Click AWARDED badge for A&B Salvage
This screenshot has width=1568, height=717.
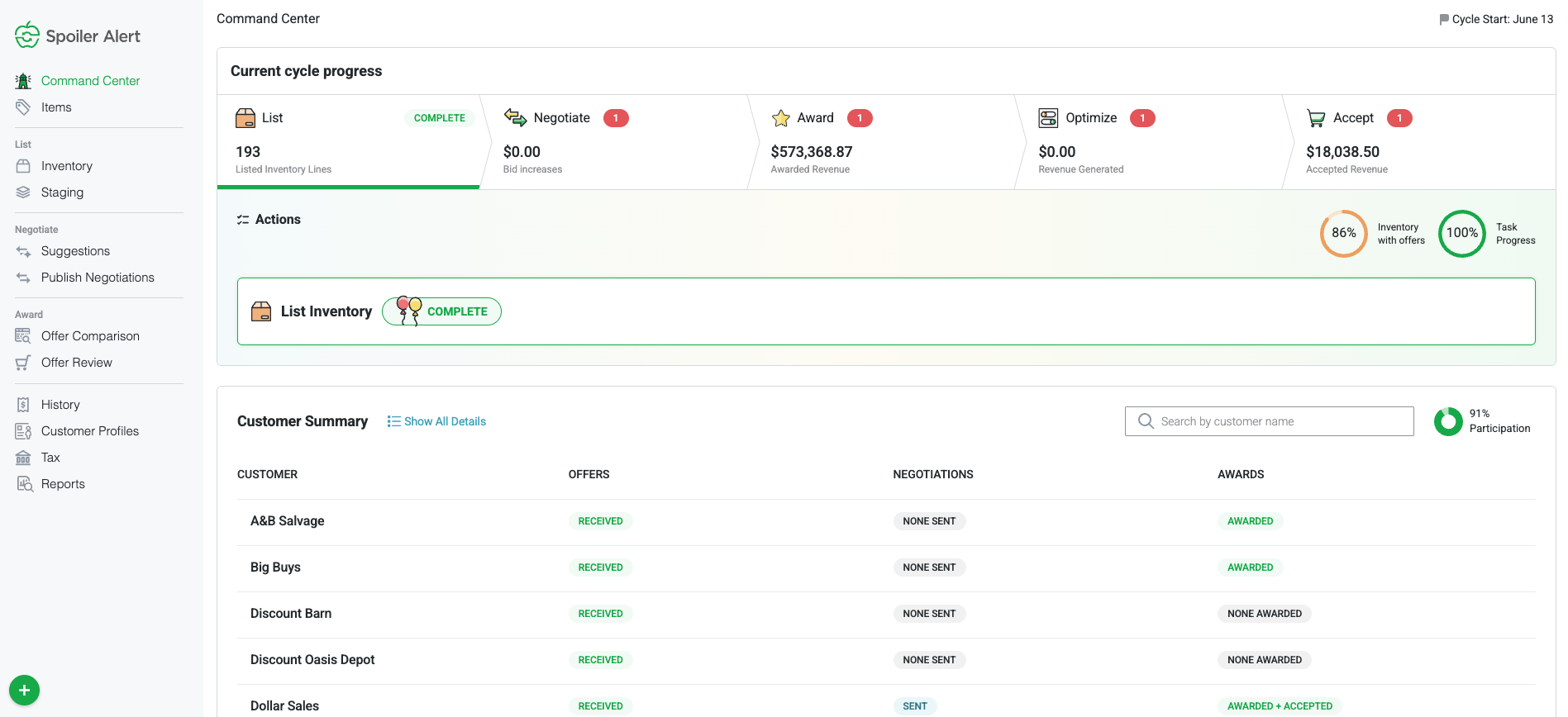click(x=1251, y=521)
